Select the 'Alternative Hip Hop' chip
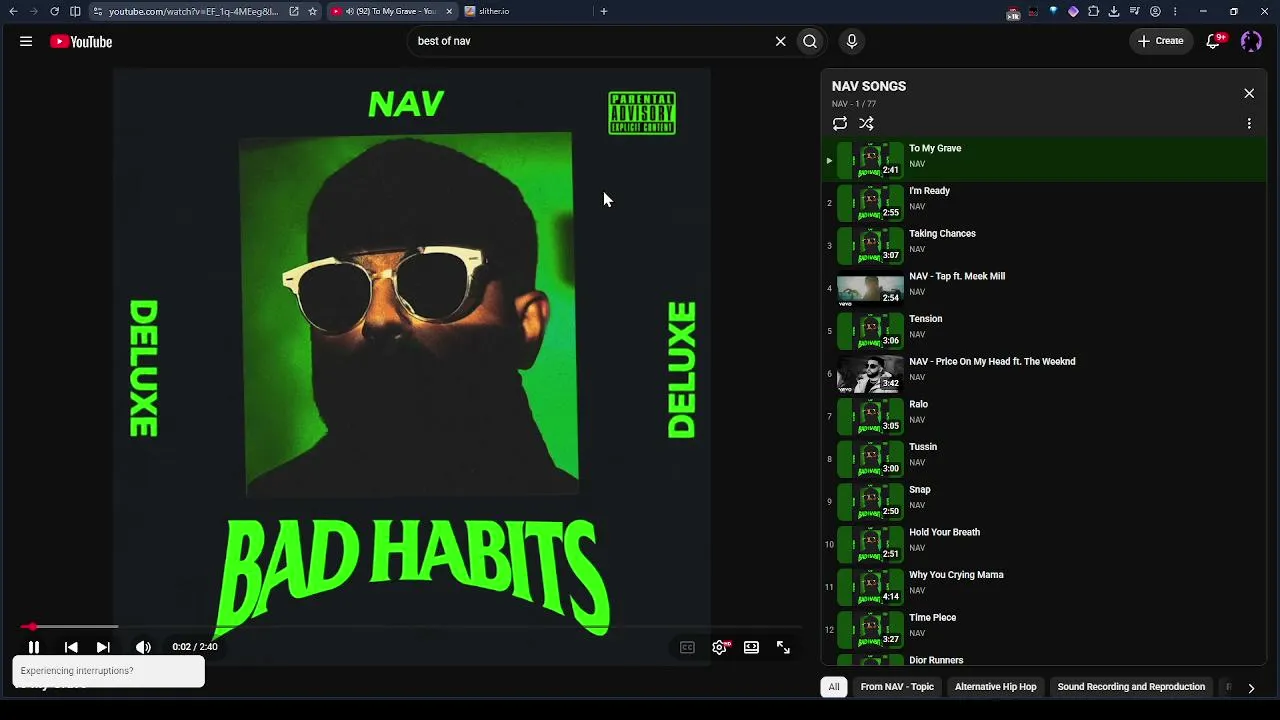Screen dimensions: 1280x720 point(996,687)
